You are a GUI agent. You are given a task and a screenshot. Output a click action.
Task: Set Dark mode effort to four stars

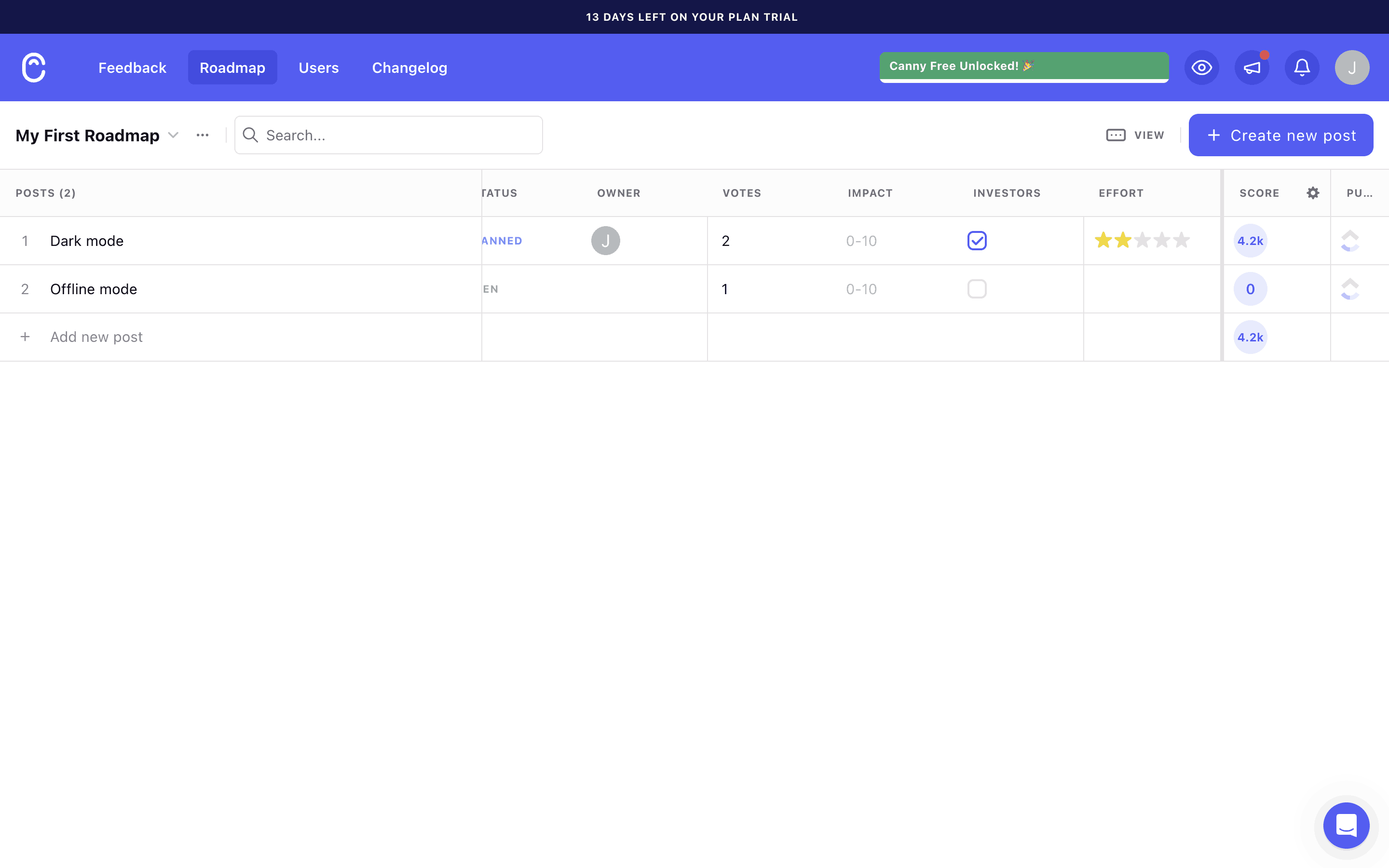click(1162, 240)
